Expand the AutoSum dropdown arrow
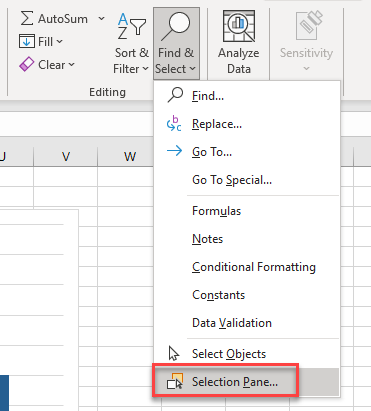Image resolution: width=371 pixels, height=411 pixels. click(x=102, y=19)
